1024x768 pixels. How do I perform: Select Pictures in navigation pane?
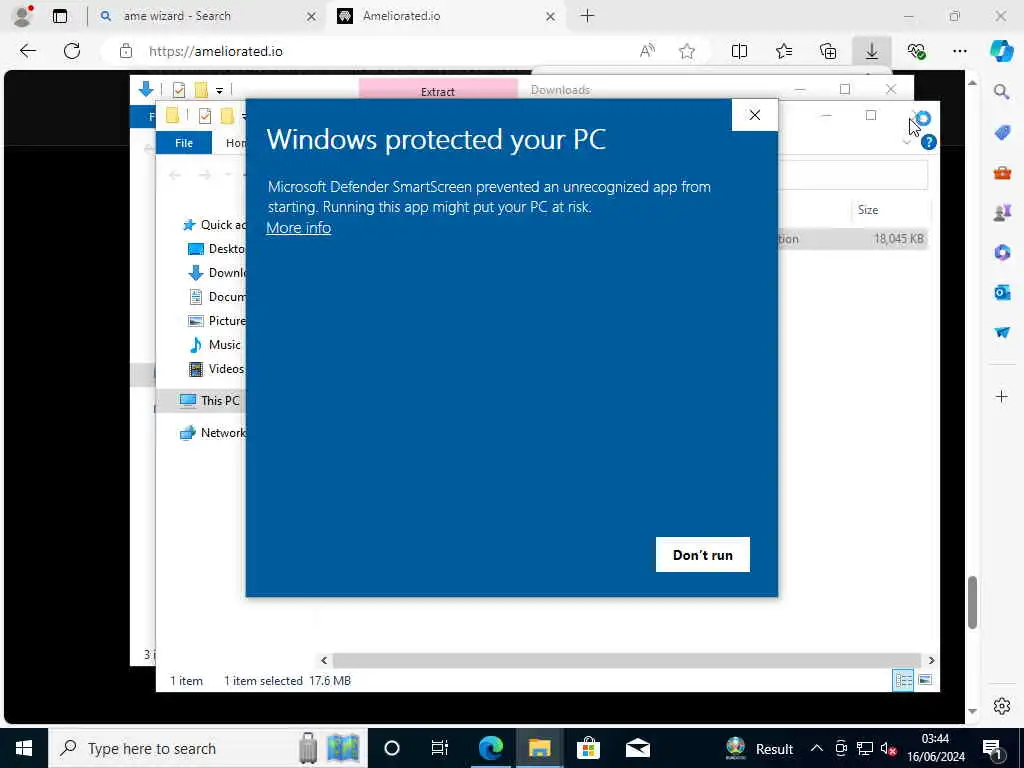(x=217, y=321)
